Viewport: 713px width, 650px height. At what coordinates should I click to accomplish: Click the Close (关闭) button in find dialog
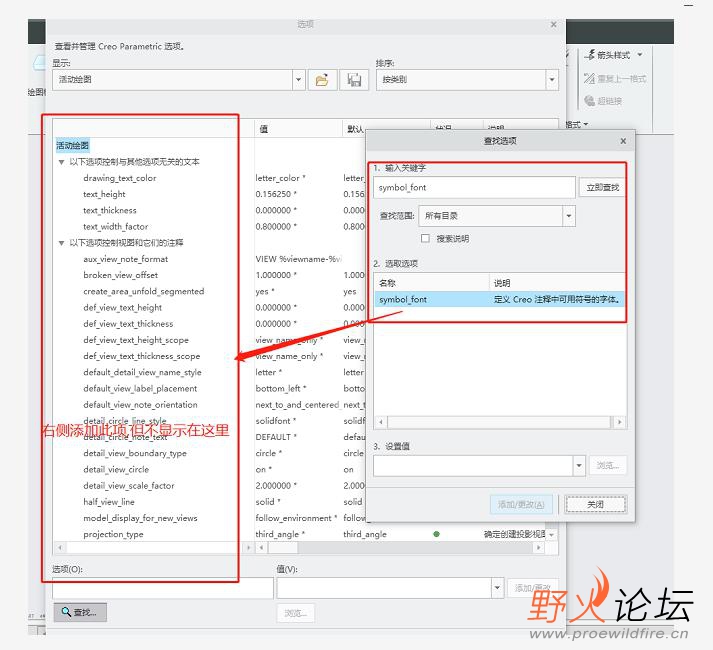coord(596,504)
